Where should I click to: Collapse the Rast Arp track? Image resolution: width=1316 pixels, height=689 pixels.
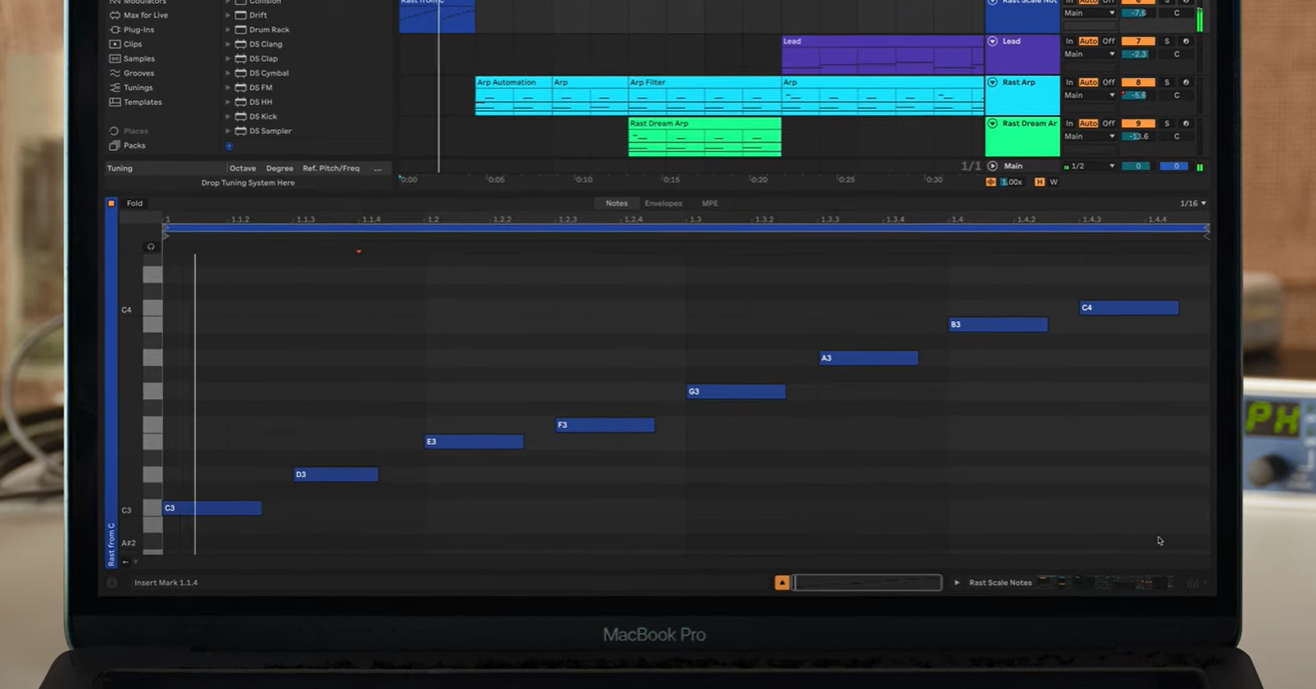pos(993,82)
